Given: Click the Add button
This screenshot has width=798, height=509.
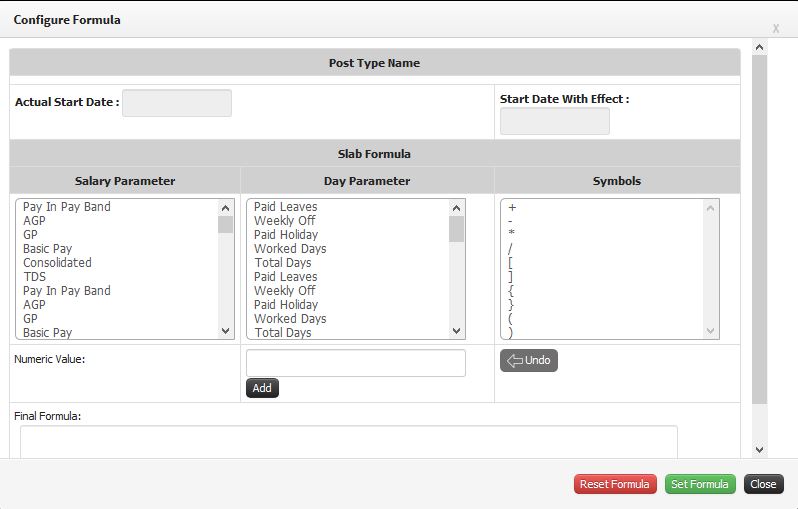Looking at the screenshot, I should (262, 388).
